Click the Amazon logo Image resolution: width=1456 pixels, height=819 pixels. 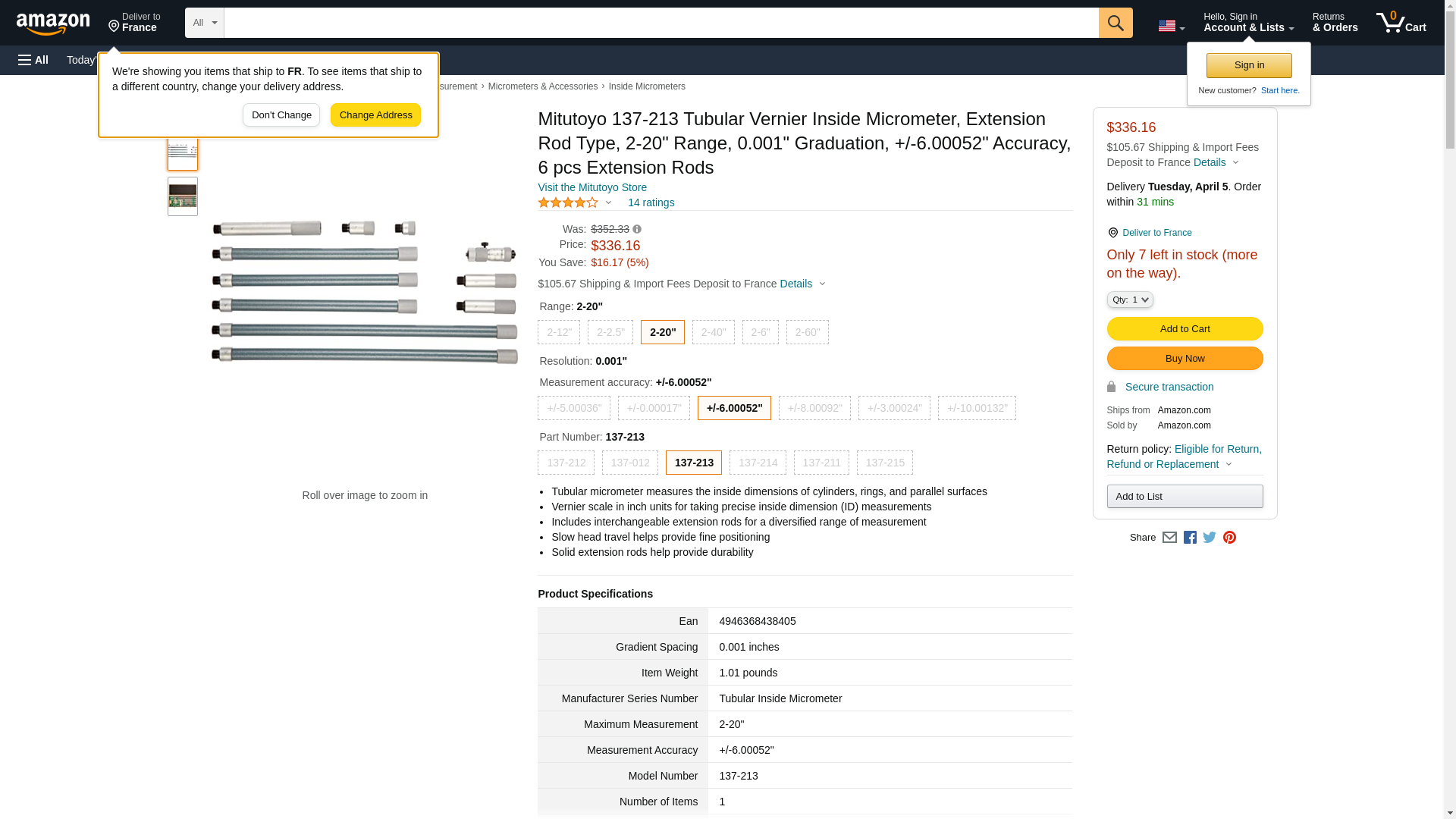pyautogui.click(x=53, y=24)
